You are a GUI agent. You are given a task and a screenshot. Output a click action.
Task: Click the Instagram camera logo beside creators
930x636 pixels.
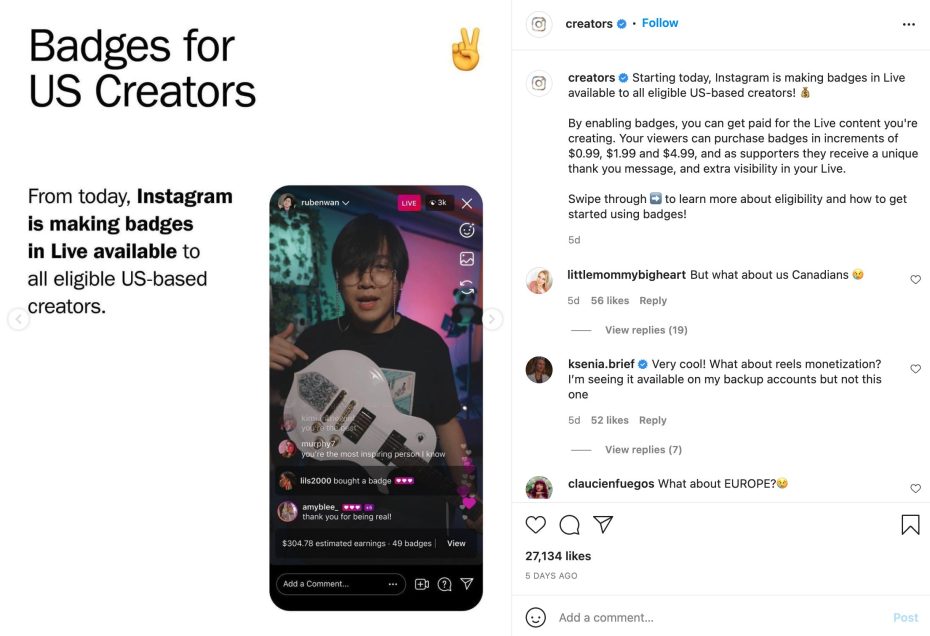pos(538,23)
